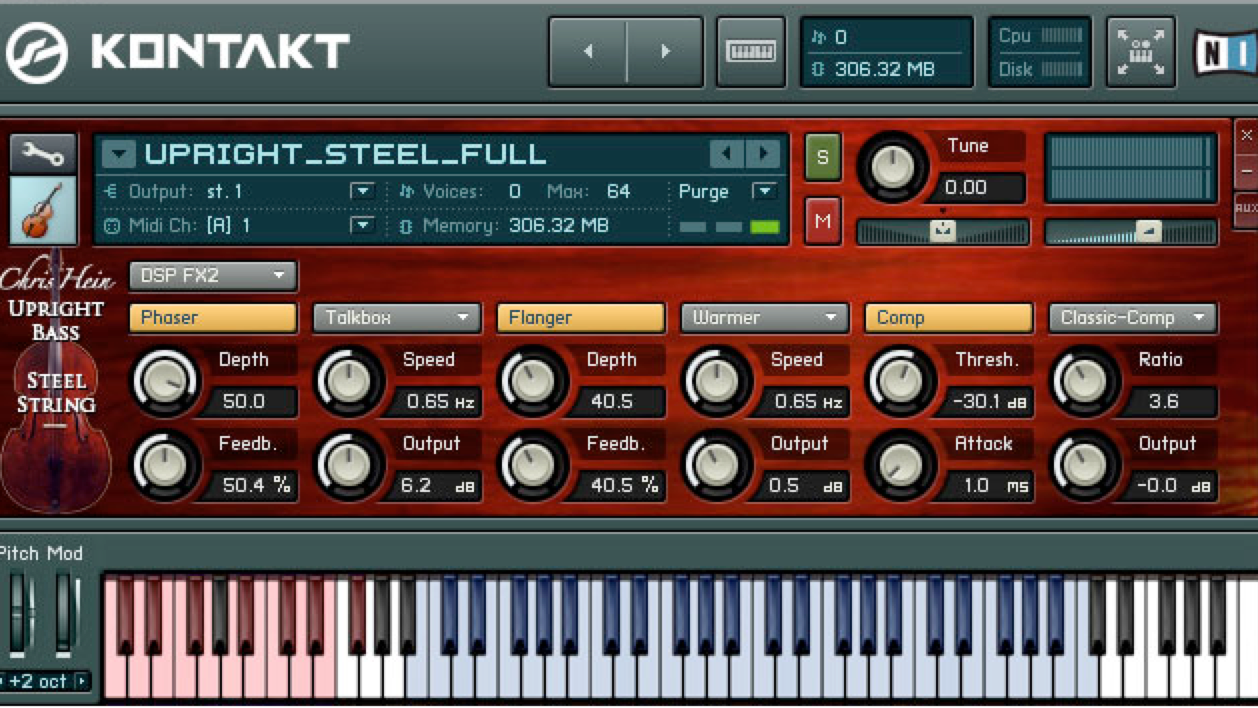Open the DSP FX2 page dropdown
1258x708 pixels.
(x=212, y=275)
